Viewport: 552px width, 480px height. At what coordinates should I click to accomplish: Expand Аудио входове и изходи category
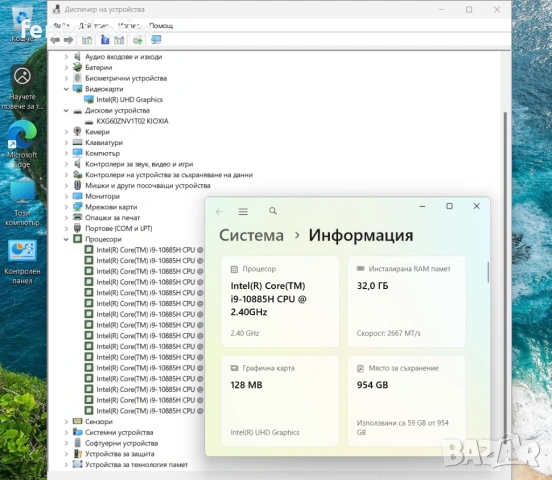click(66, 57)
